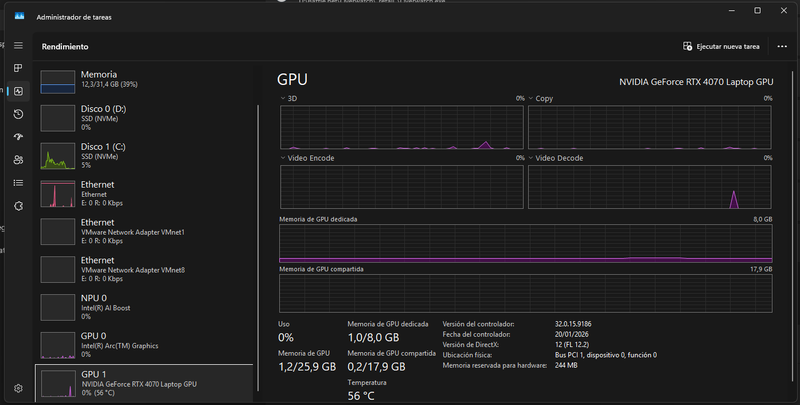Open the 3D engine graph dropdown

283,98
